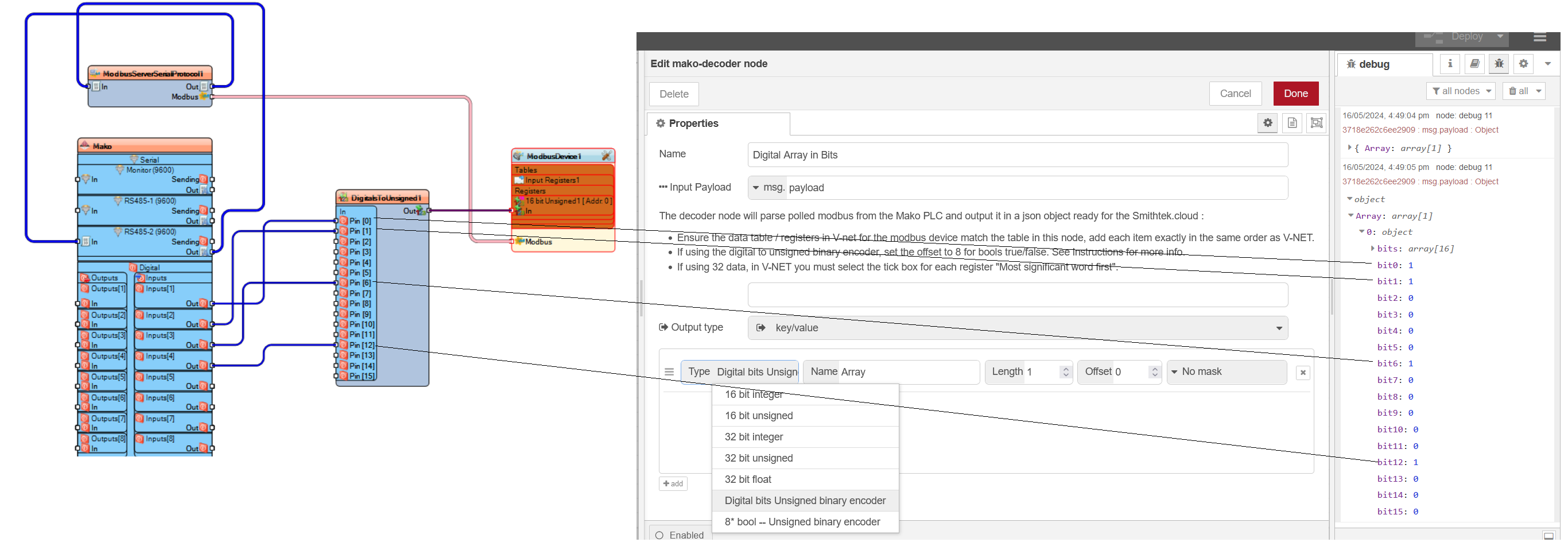Image resolution: width=1568 pixels, height=542 pixels.
Task: Open the configuration gear sidebar icon
Action: pos(1523,64)
